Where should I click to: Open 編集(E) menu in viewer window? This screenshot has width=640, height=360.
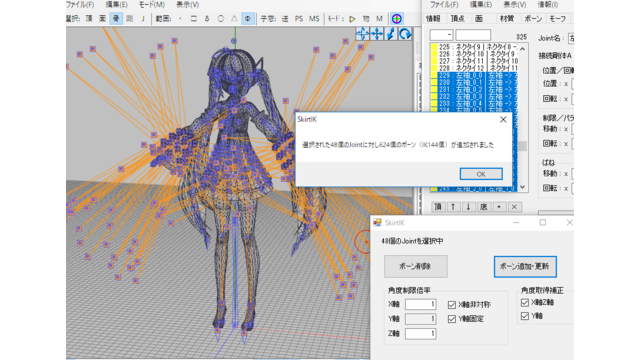[x=116, y=4]
